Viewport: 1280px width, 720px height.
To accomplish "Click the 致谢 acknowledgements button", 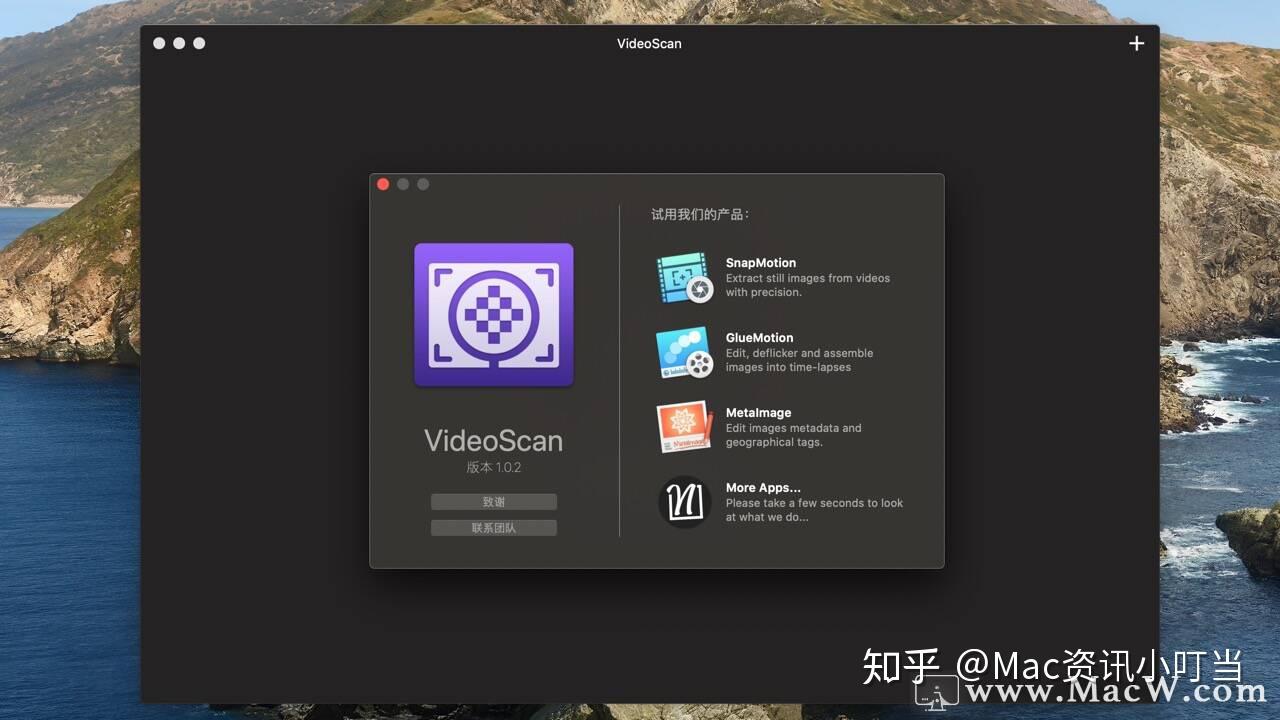I will (x=494, y=502).
